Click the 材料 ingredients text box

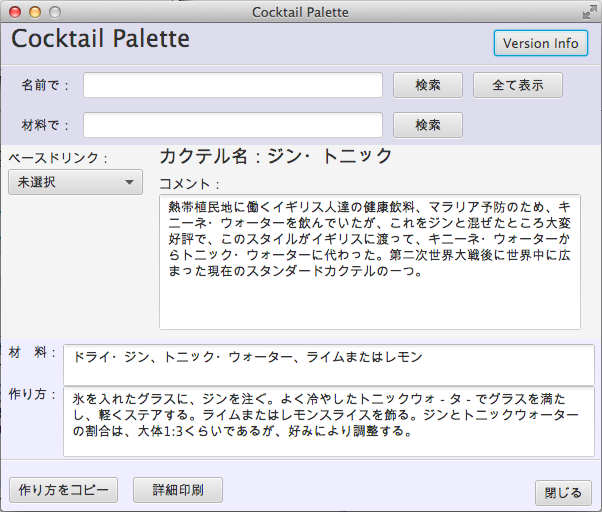pyautogui.click(x=328, y=364)
